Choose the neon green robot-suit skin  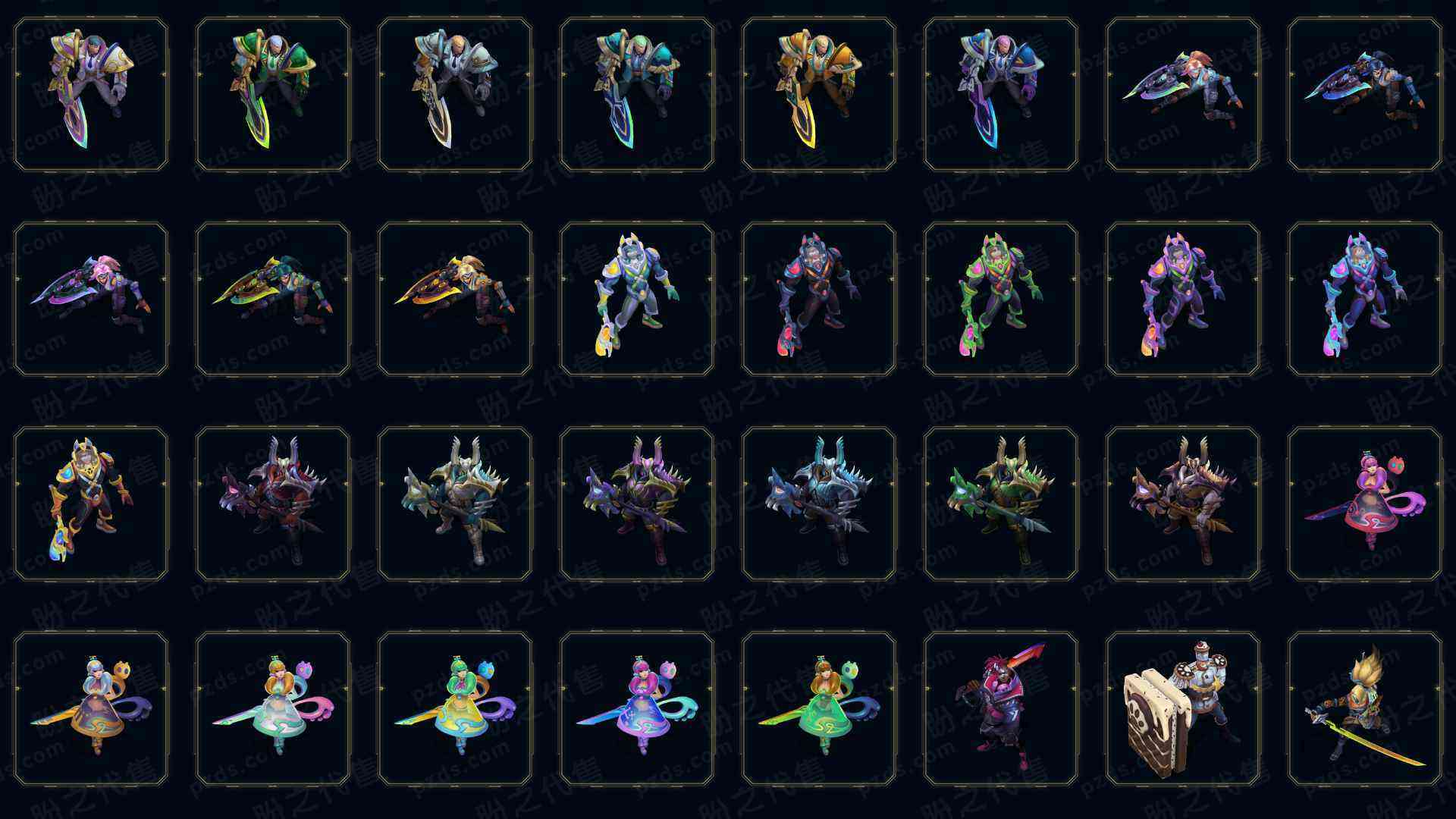point(1001,300)
